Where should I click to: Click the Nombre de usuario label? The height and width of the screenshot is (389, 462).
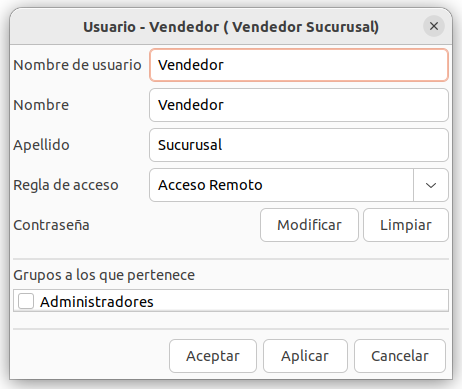77,65
